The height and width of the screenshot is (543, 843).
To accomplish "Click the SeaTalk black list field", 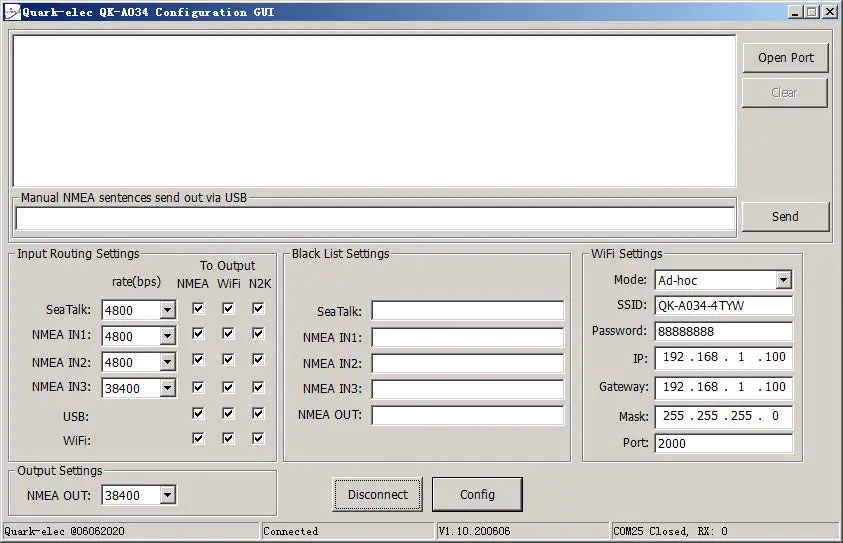I will 467,311.
